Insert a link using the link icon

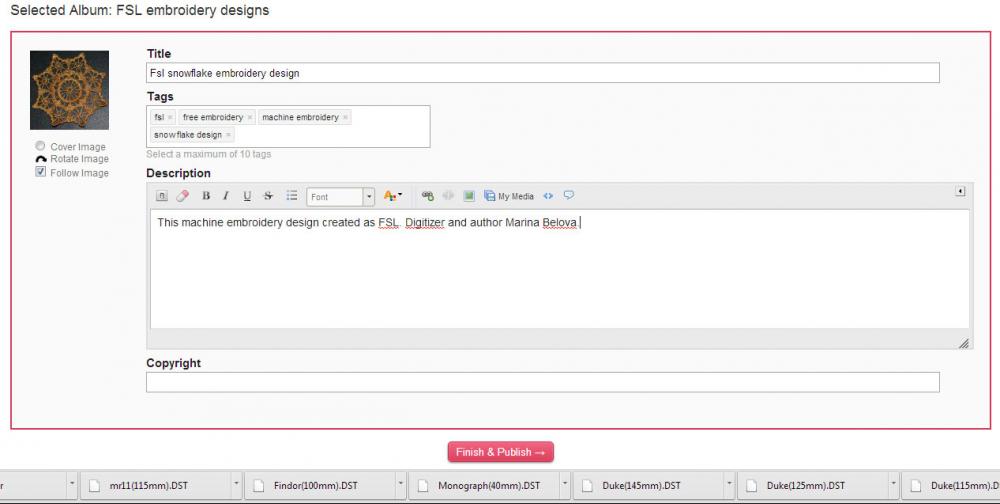[428, 196]
